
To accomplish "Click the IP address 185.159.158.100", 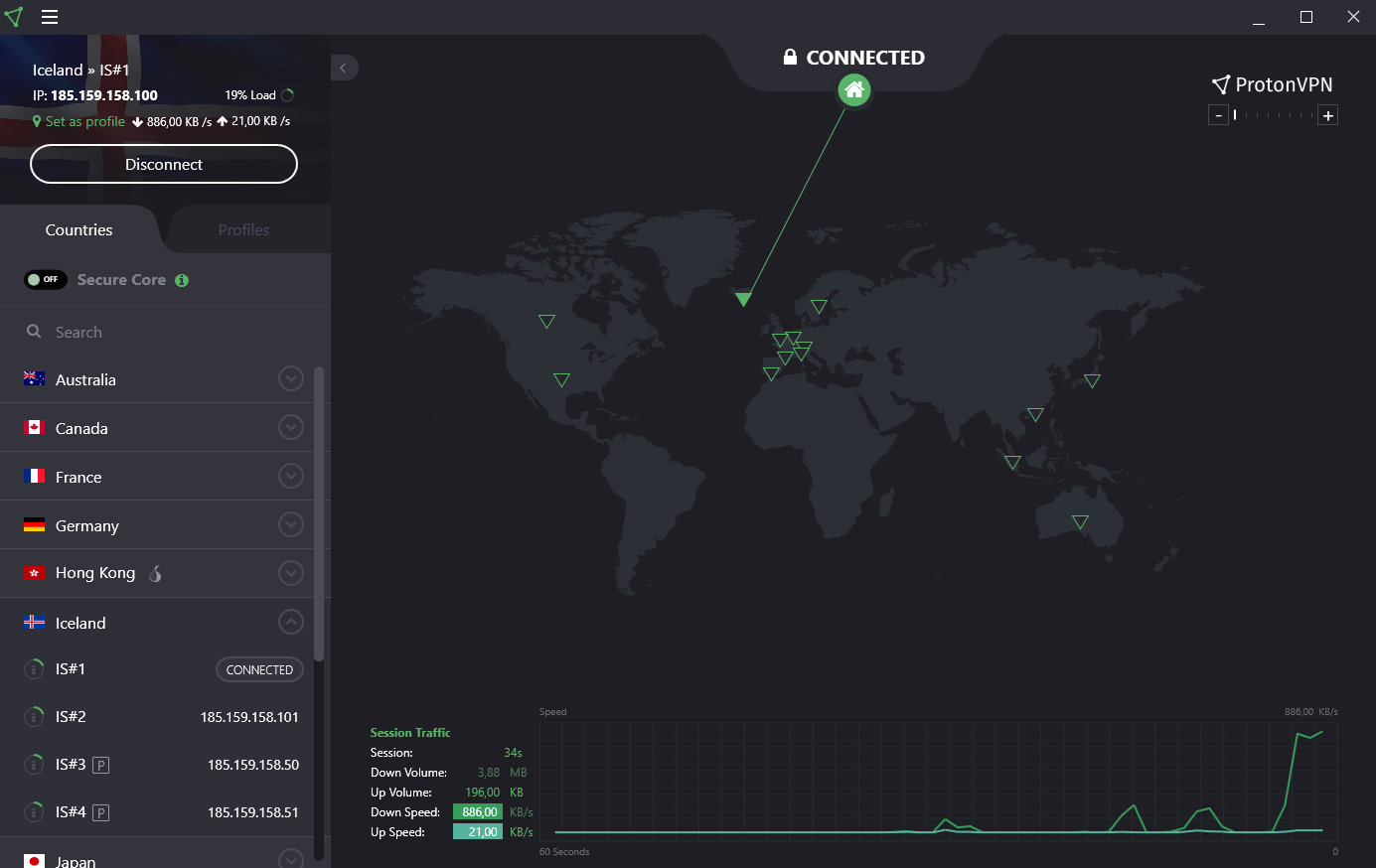I will [x=104, y=95].
